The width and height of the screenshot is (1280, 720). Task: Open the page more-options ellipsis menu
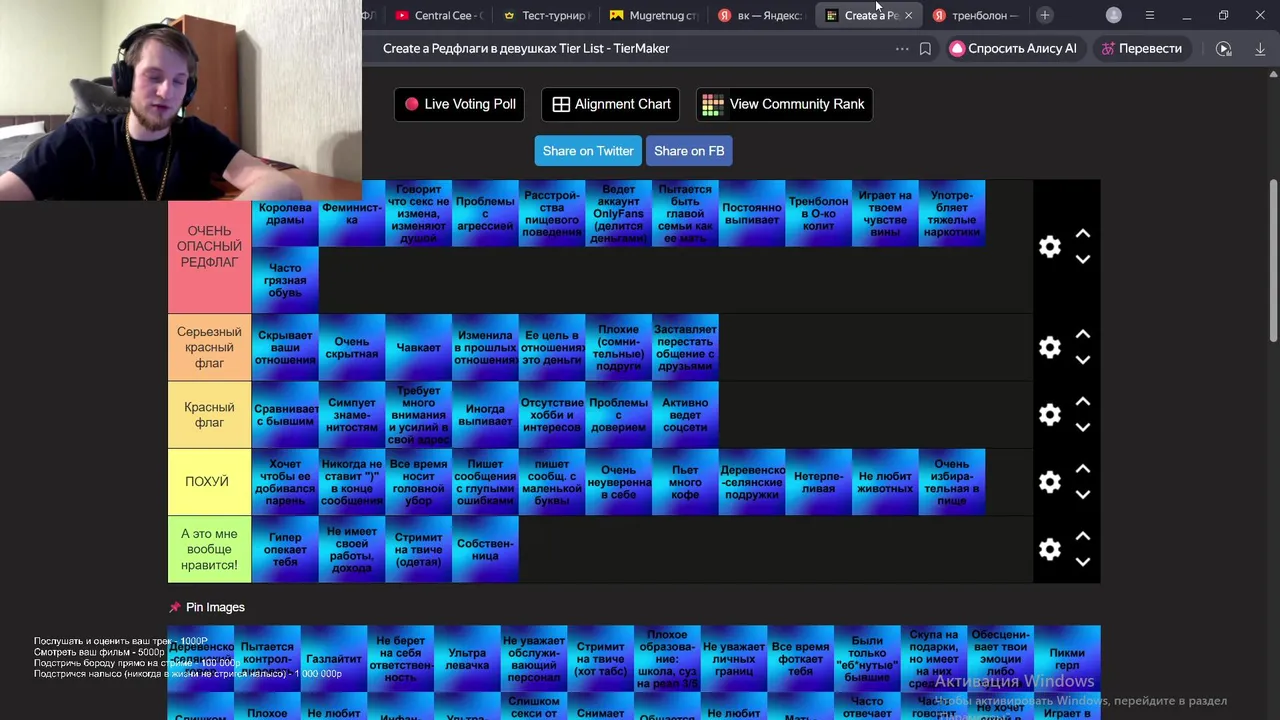(902, 48)
